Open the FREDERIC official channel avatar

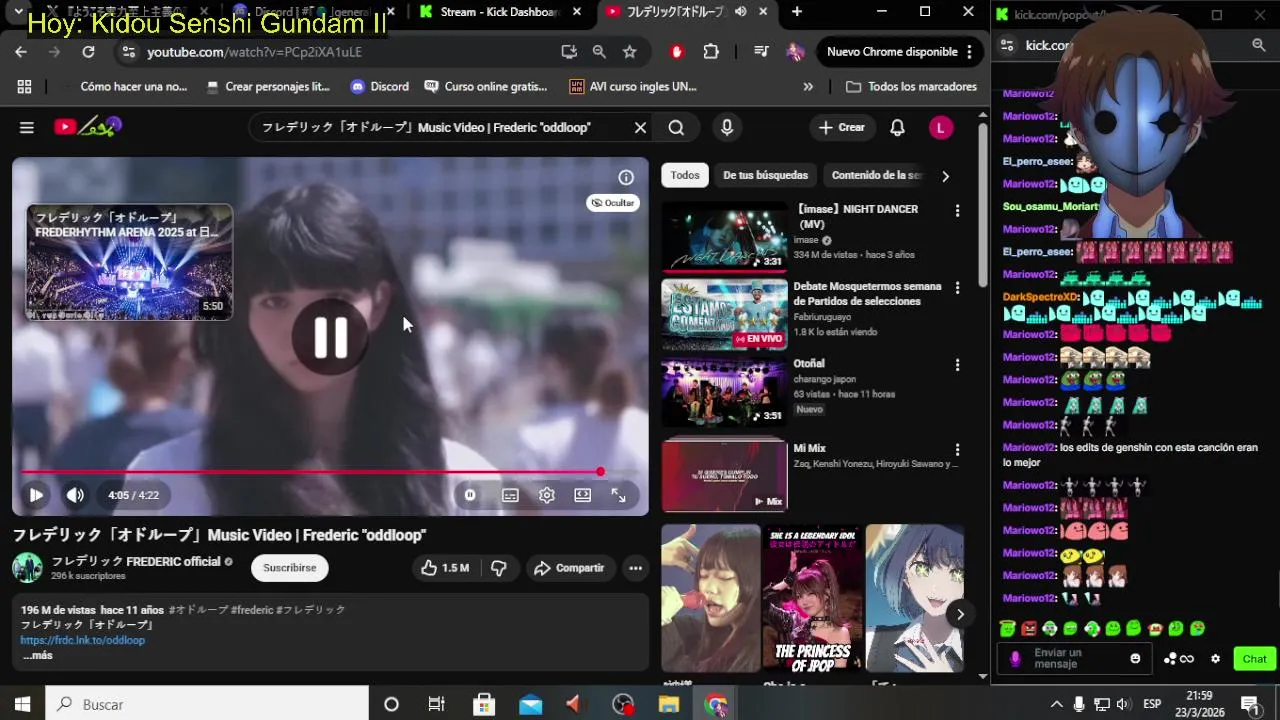point(27,567)
